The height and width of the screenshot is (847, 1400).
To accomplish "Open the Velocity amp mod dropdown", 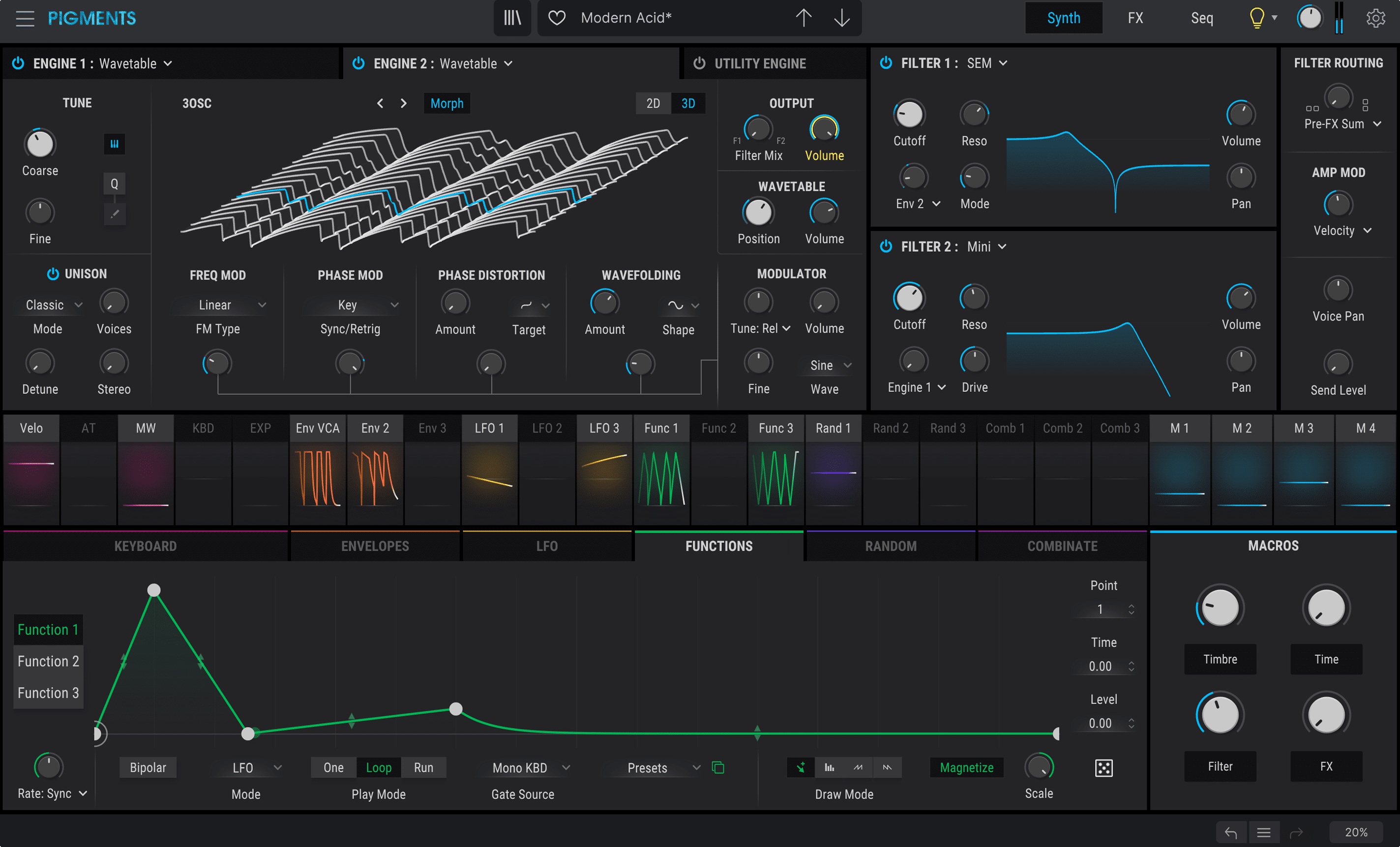I will pos(1342,231).
